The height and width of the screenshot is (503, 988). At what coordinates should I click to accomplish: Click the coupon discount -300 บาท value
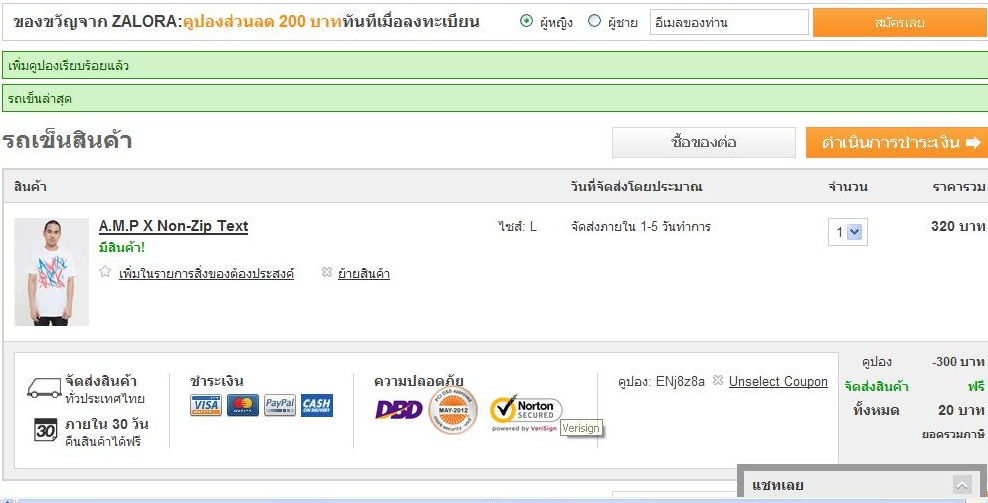pyautogui.click(x=958, y=362)
